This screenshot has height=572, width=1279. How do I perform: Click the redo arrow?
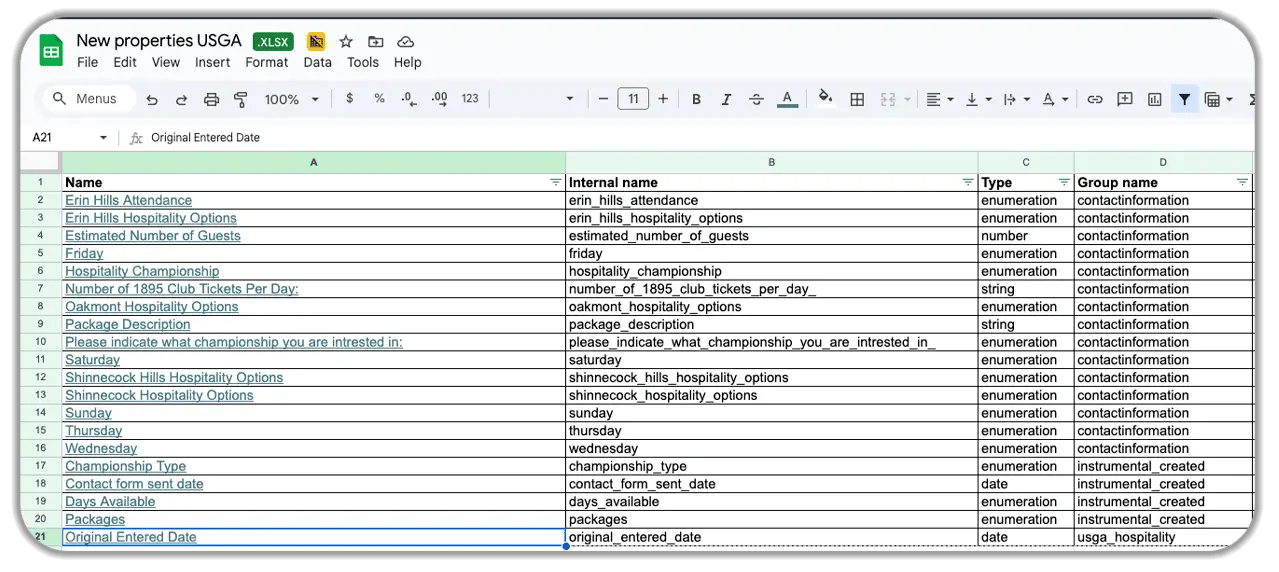(x=181, y=99)
